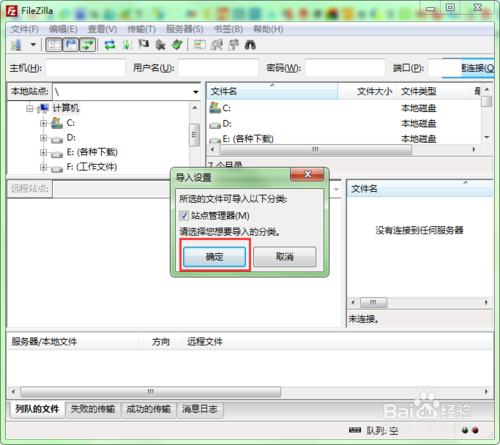Click the disconnect from server icon
The height and width of the screenshot is (445, 500).
[160, 45]
